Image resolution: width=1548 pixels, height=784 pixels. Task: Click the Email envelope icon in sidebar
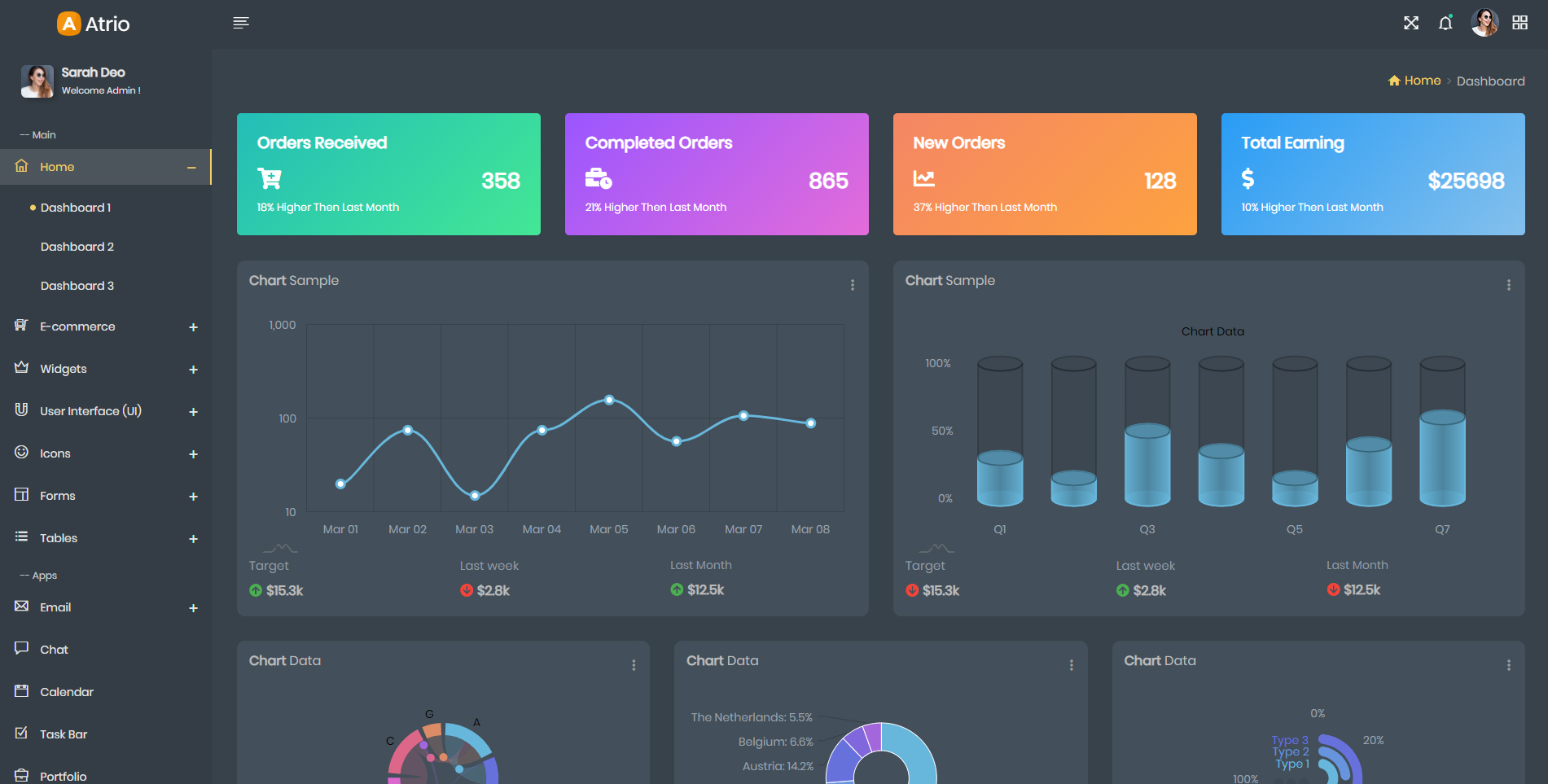pyautogui.click(x=22, y=606)
